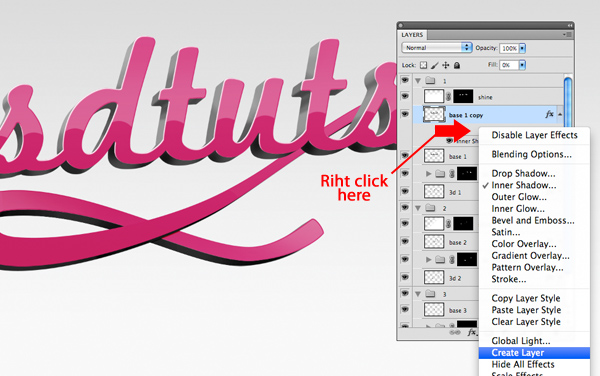Open the Normal blend mode dropdown

[437, 48]
